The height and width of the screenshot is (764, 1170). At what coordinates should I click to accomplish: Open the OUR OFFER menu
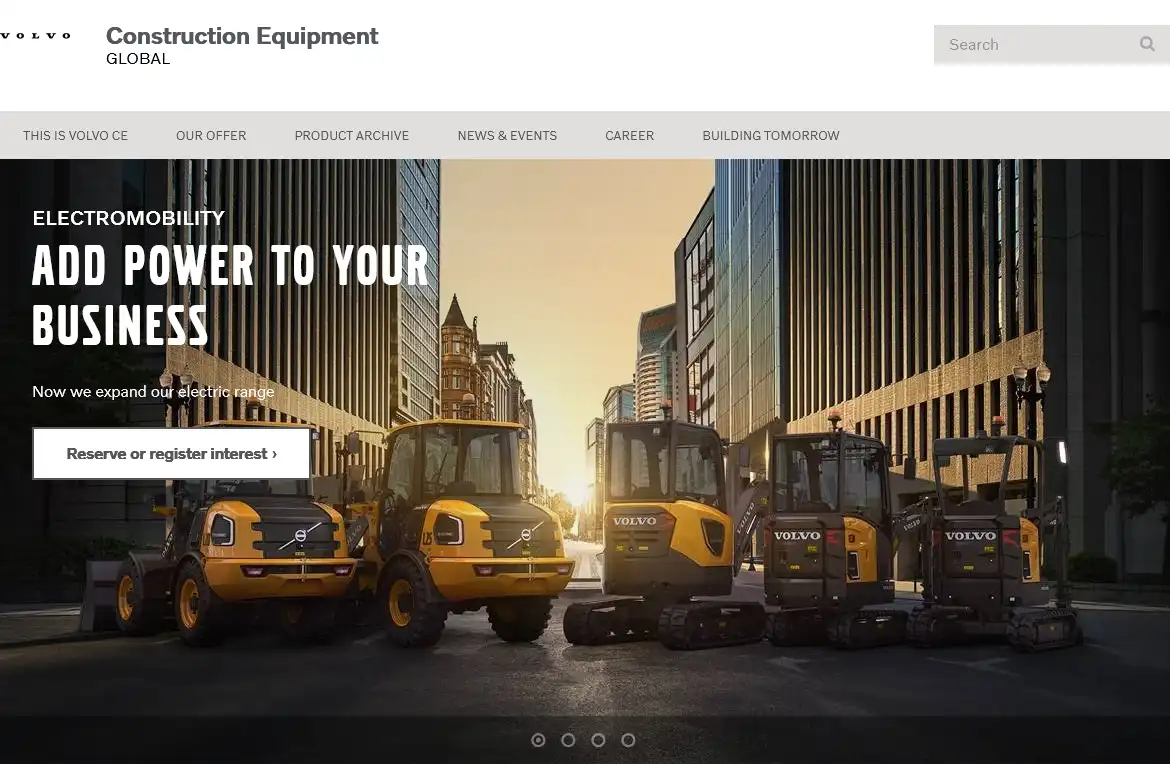pos(211,136)
